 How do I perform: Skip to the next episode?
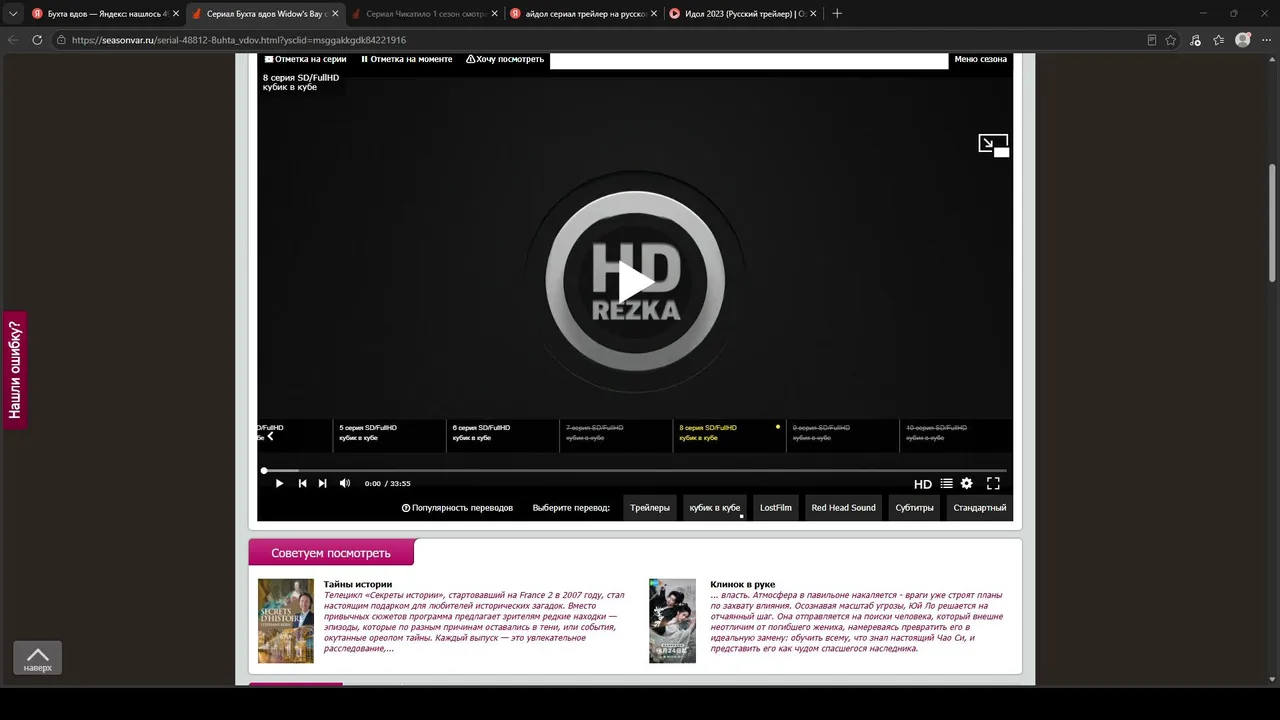click(322, 483)
